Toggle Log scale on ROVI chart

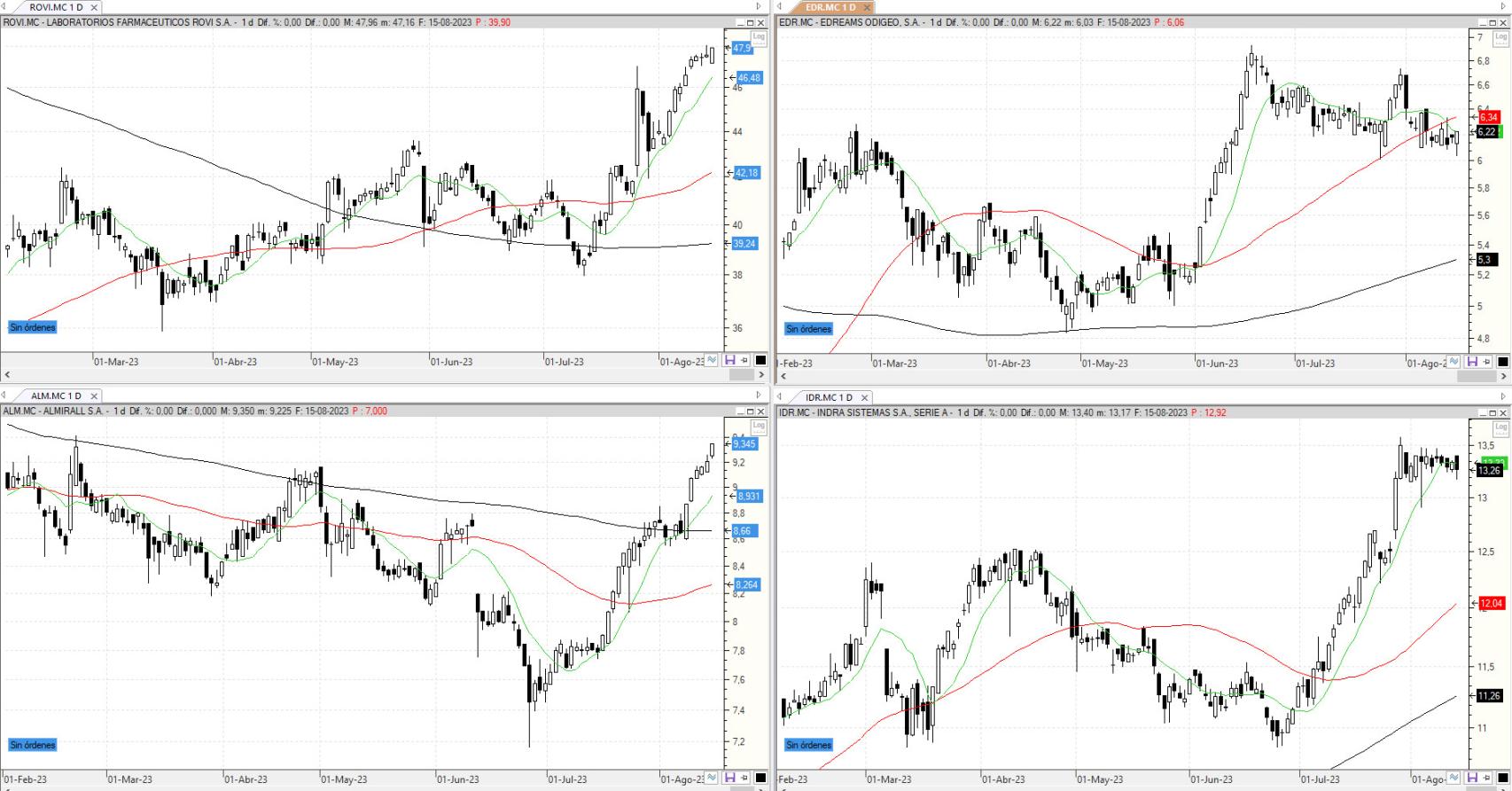(759, 37)
